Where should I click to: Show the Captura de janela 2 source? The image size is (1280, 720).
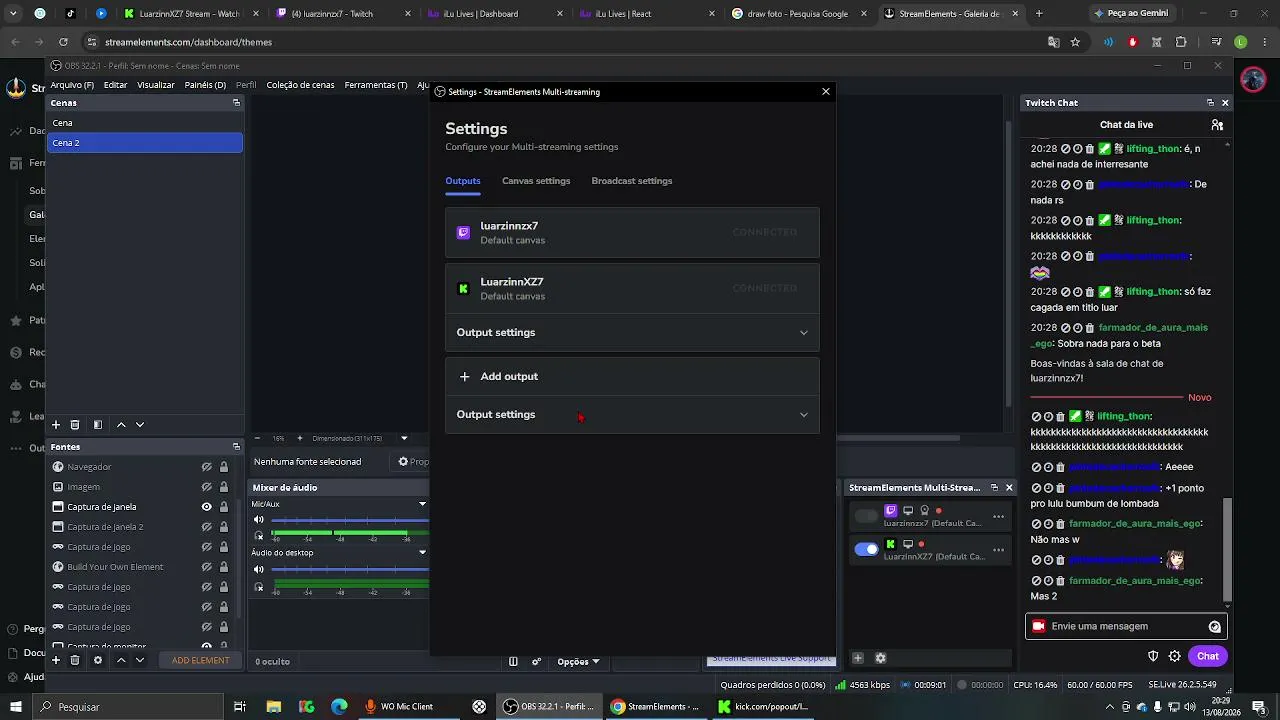point(206,527)
